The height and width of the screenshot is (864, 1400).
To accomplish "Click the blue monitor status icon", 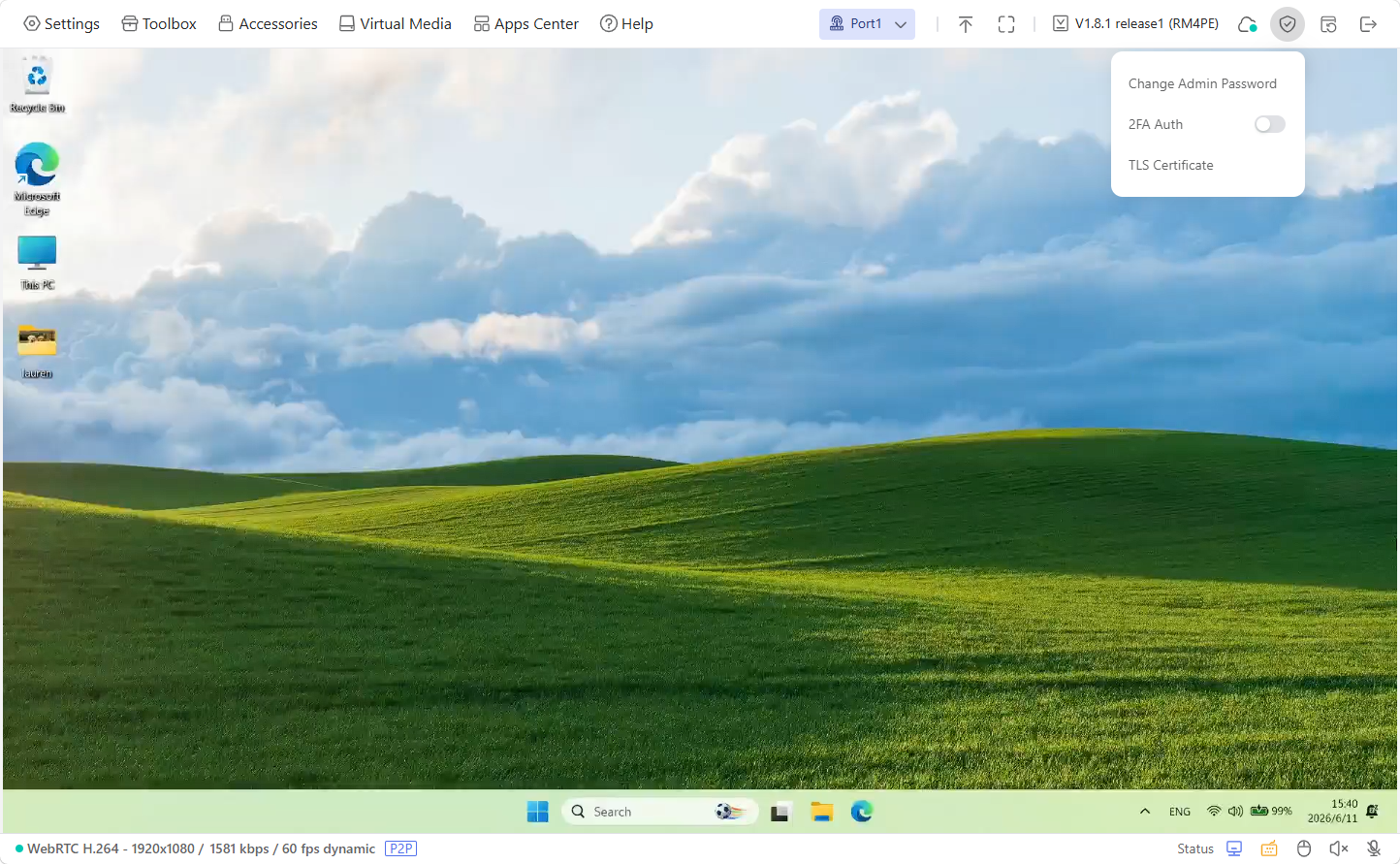I will click(x=1234, y=848).
